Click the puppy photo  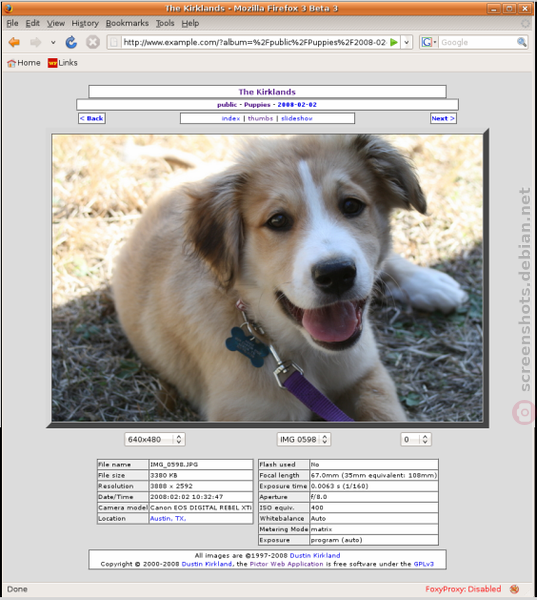click(x=268, y=278)
